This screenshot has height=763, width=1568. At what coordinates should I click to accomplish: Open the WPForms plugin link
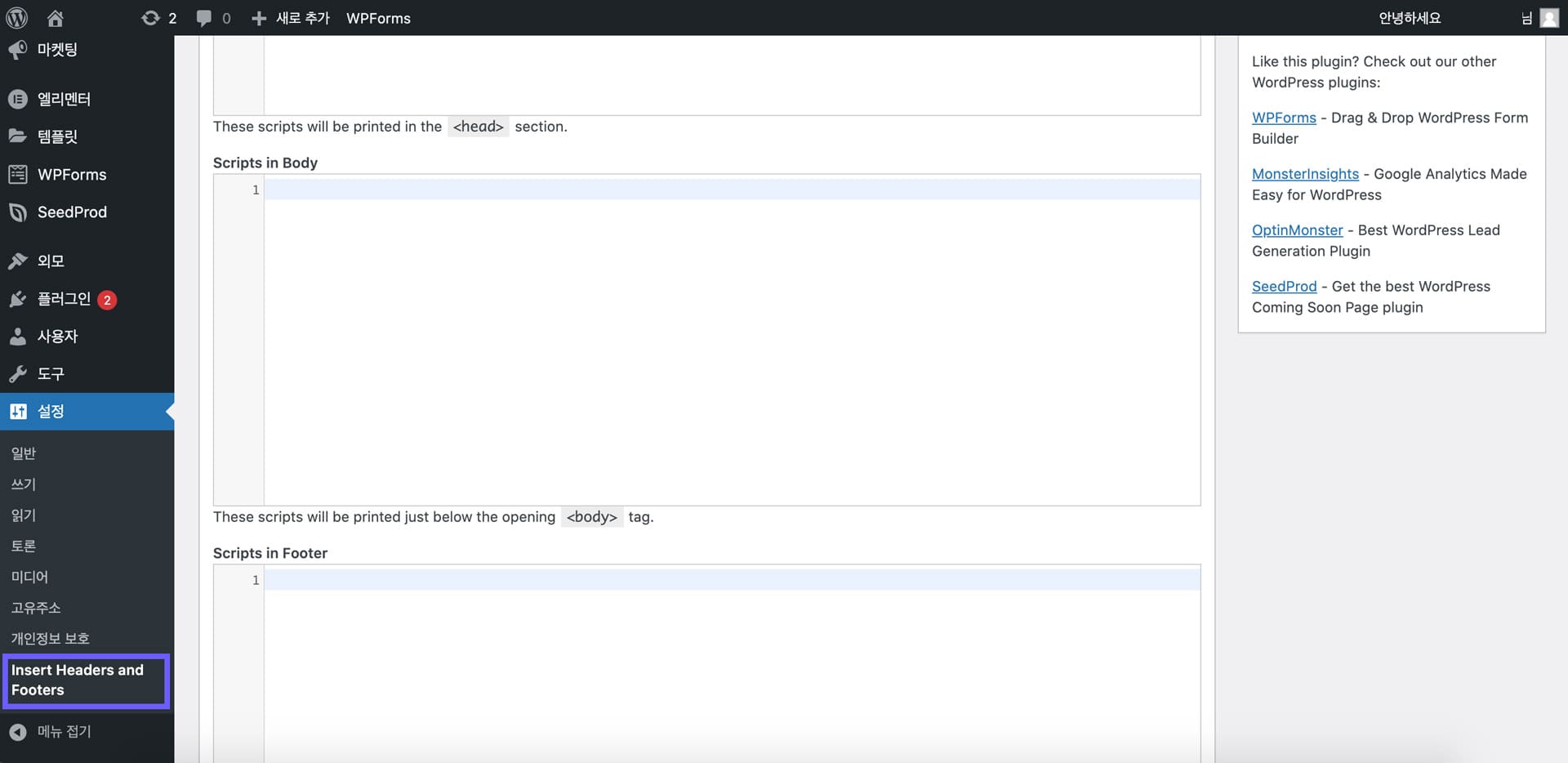tap(1284, 118)
